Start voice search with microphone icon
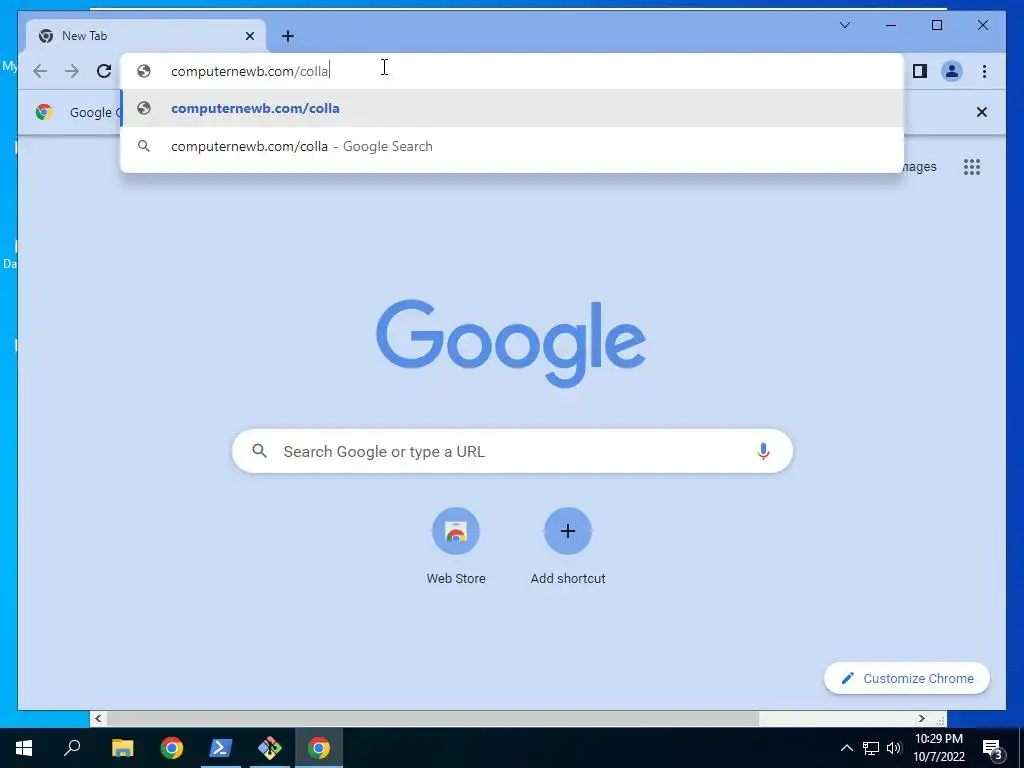 coord(763,451)
